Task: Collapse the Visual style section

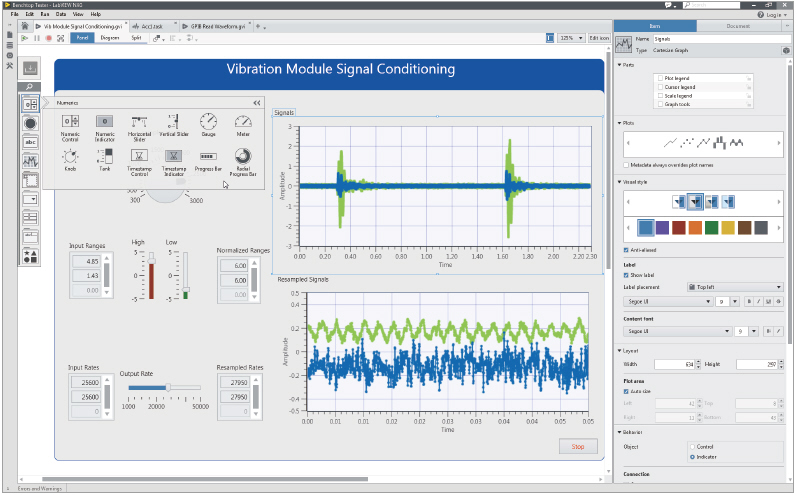Action: 619,182
